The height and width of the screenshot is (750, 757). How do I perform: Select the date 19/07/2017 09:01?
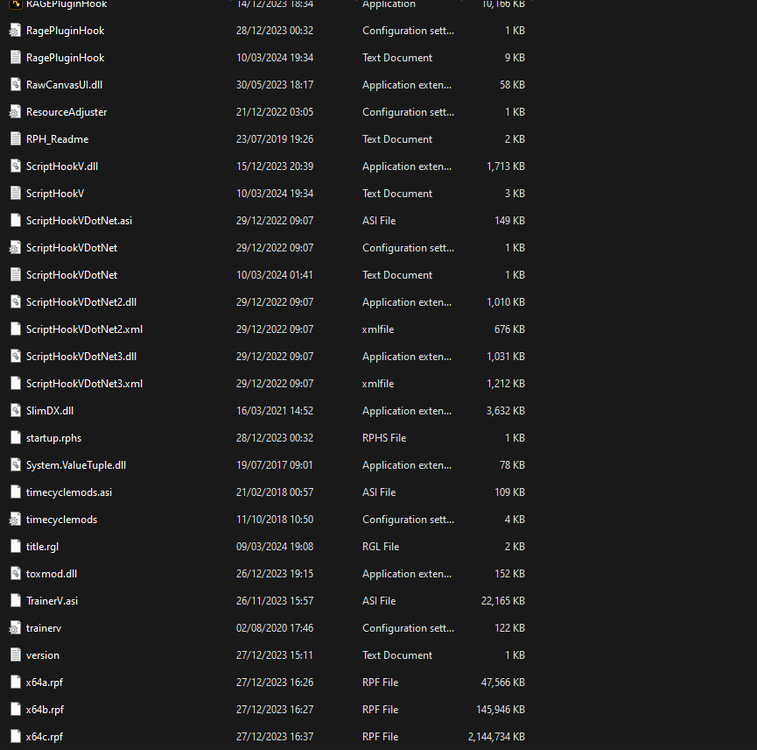click(275, 465)
